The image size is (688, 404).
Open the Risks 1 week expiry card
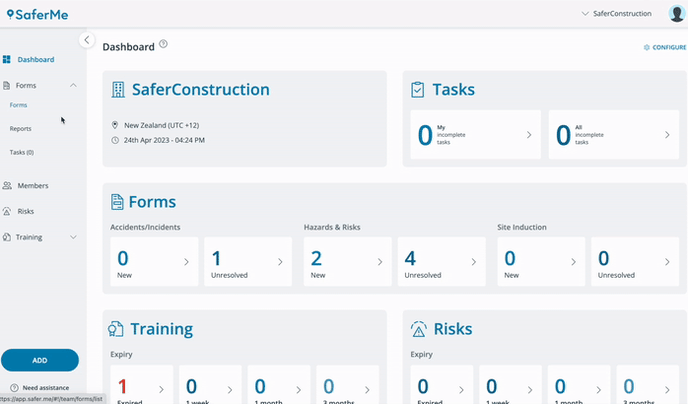[511, 385]
